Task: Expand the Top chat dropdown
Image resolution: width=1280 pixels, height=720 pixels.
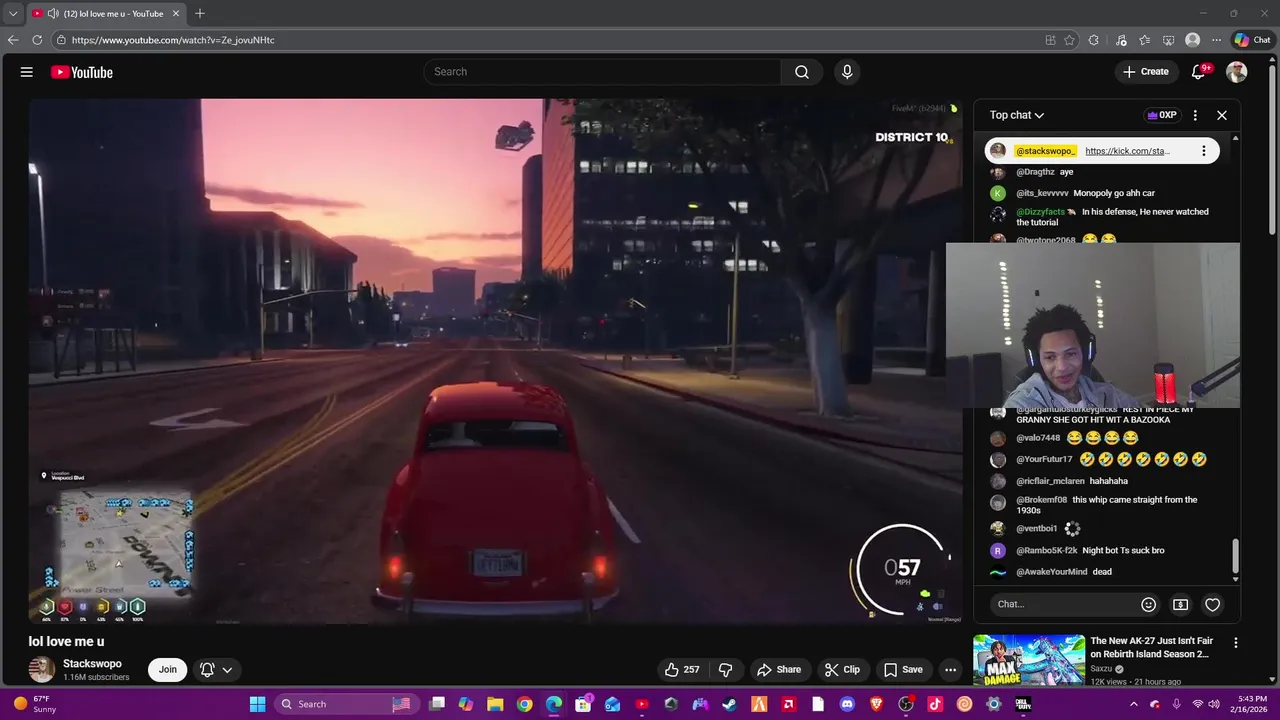Action: (1017, 115)
